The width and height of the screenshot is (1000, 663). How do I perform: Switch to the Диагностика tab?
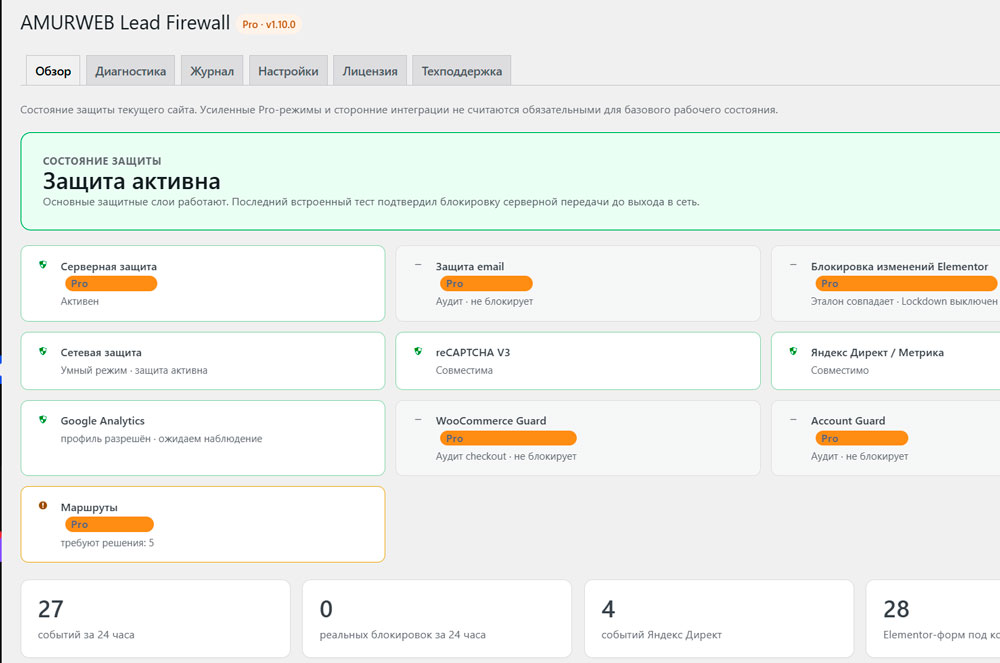tap(131, 71)
